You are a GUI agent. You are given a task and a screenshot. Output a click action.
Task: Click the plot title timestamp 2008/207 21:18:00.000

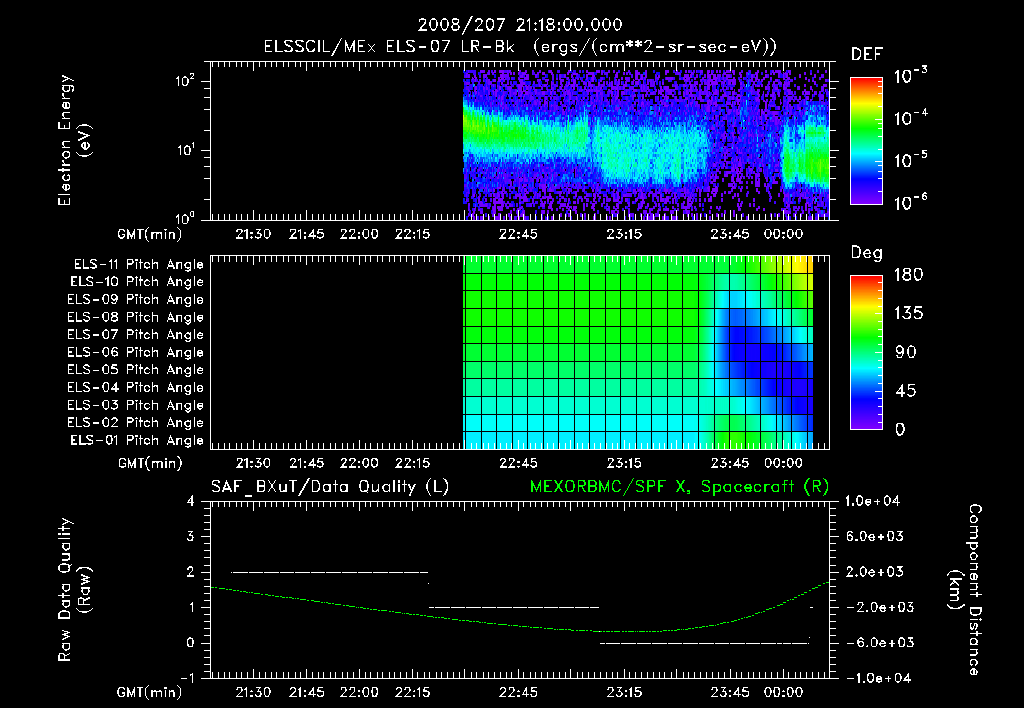pos(520,25)
